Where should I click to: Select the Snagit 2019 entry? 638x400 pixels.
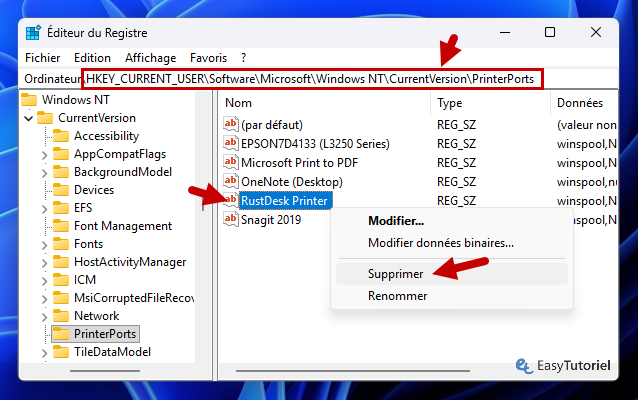(271, 220)
